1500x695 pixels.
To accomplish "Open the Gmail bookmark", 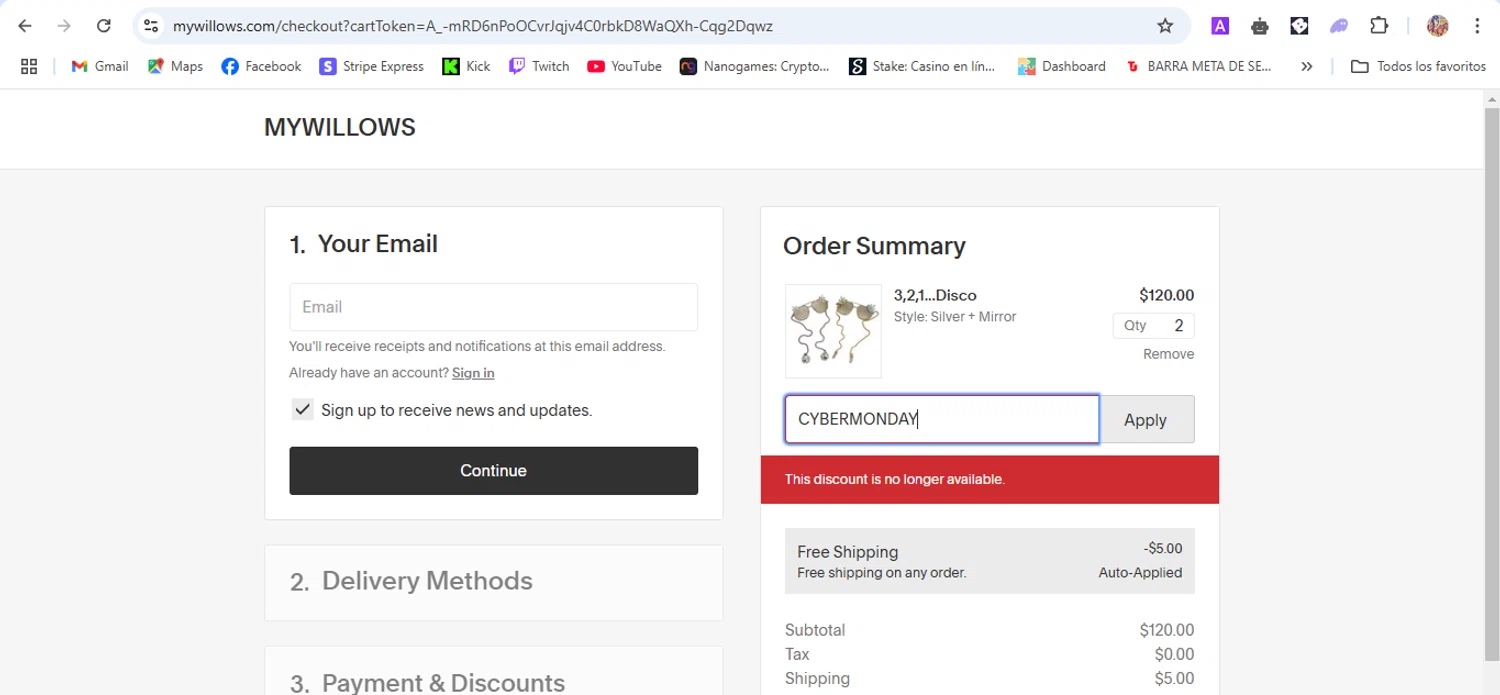I will [x=100, y=66].
